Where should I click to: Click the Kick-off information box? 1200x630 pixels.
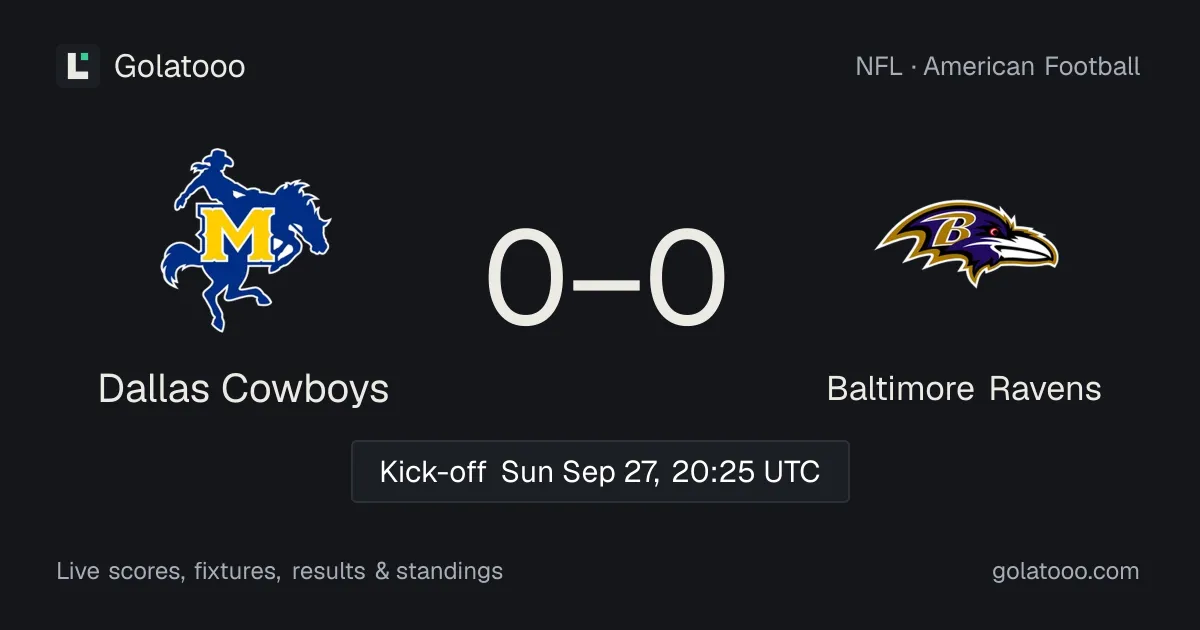pyautogui.click(x=600, y=471)
